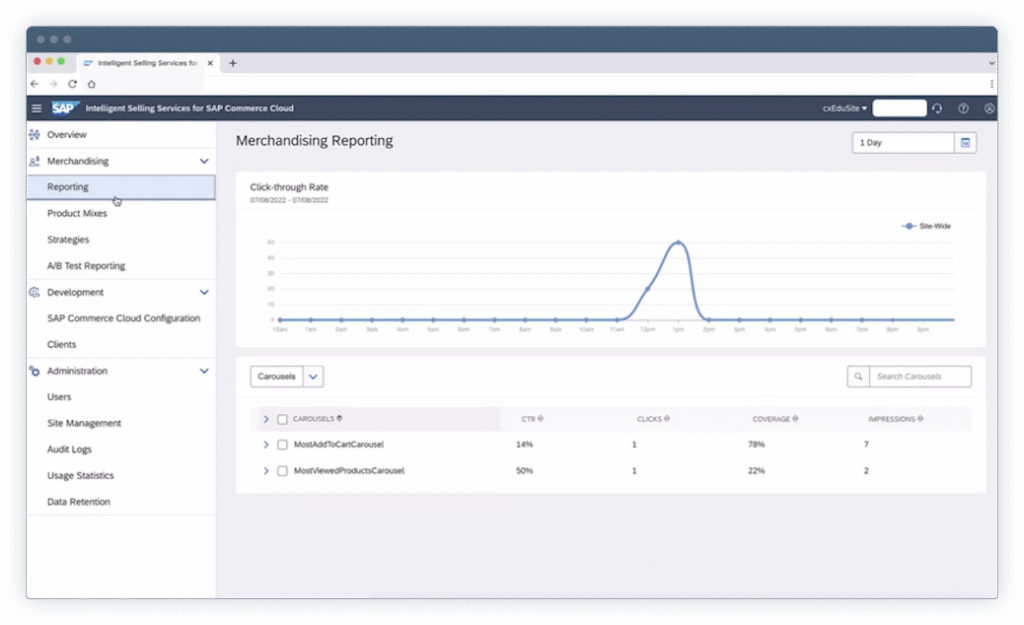Expand the MostAddToCartCarousel row
Viewport: 1024px width, 625px height.
pos(266,444)
